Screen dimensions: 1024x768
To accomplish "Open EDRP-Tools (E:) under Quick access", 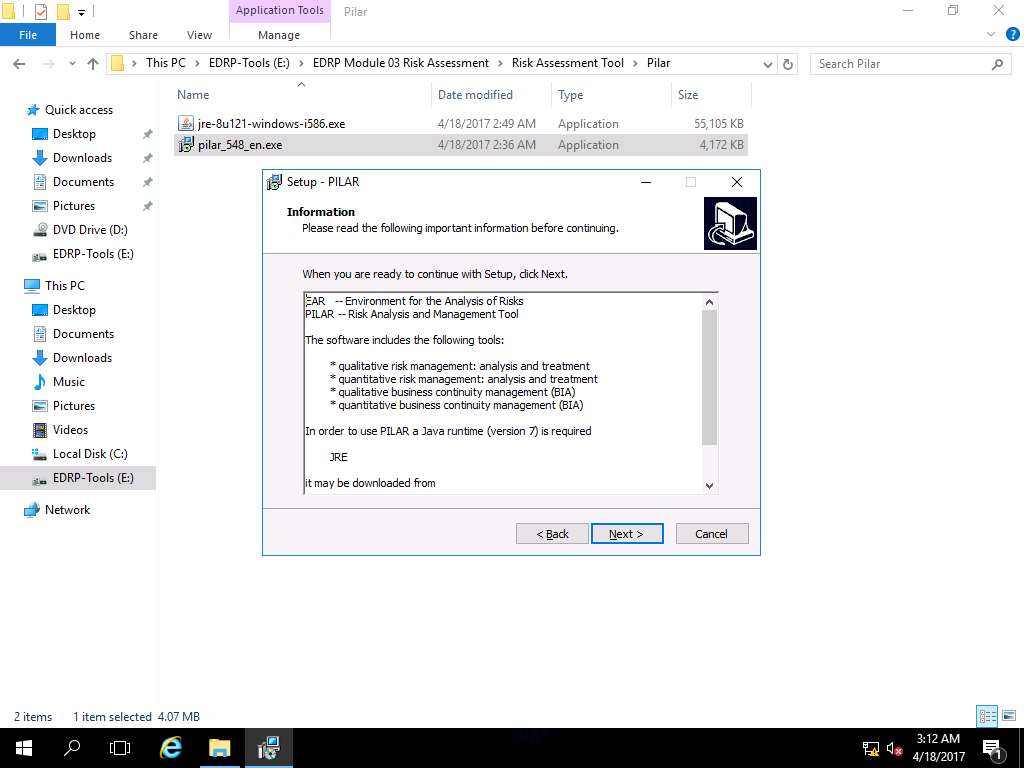I will tap(93, 254).
